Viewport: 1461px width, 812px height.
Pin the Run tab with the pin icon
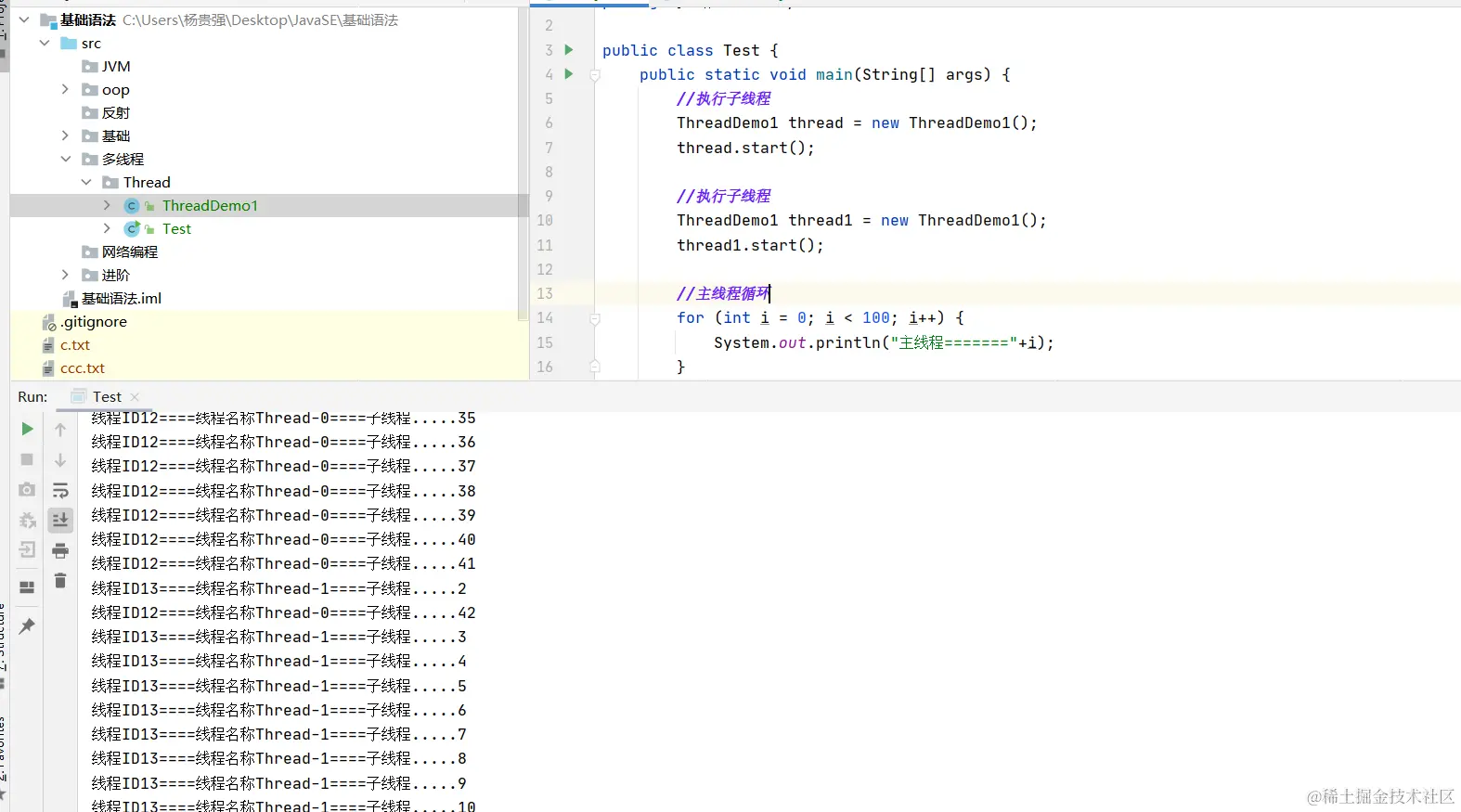(x=27, y=626)
